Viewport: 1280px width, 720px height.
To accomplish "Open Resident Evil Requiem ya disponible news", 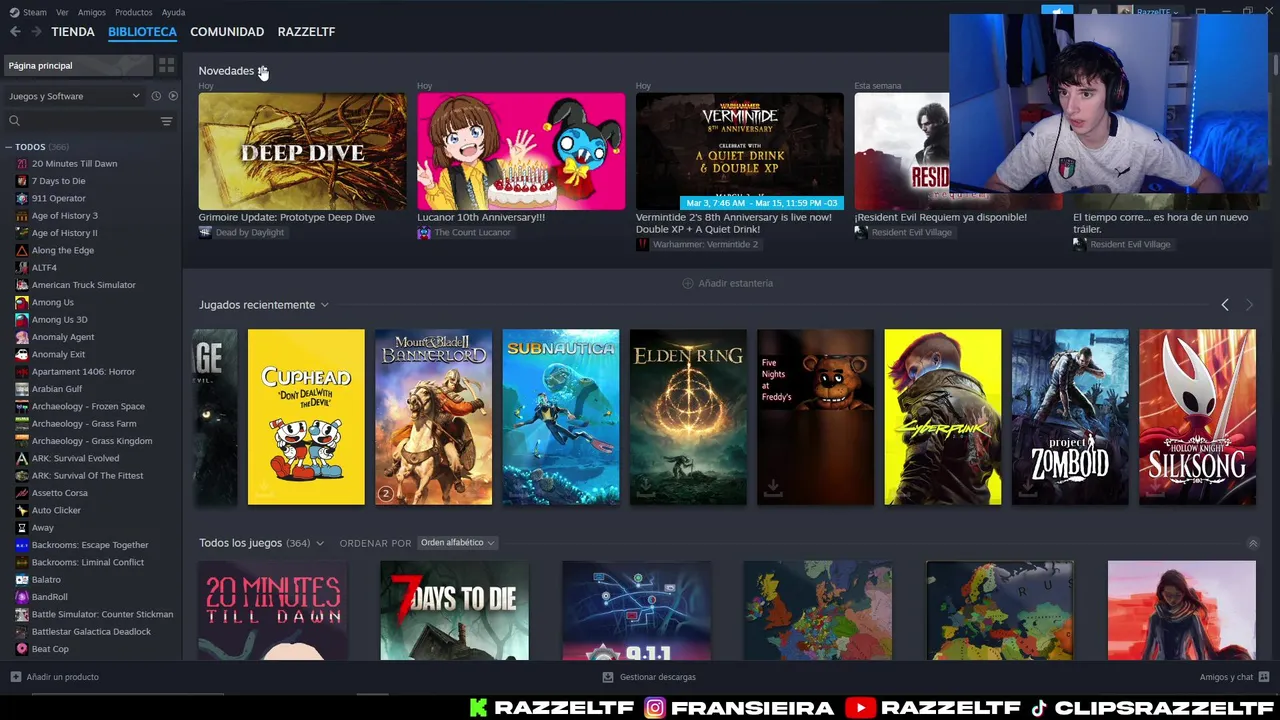I will point(940,217).
